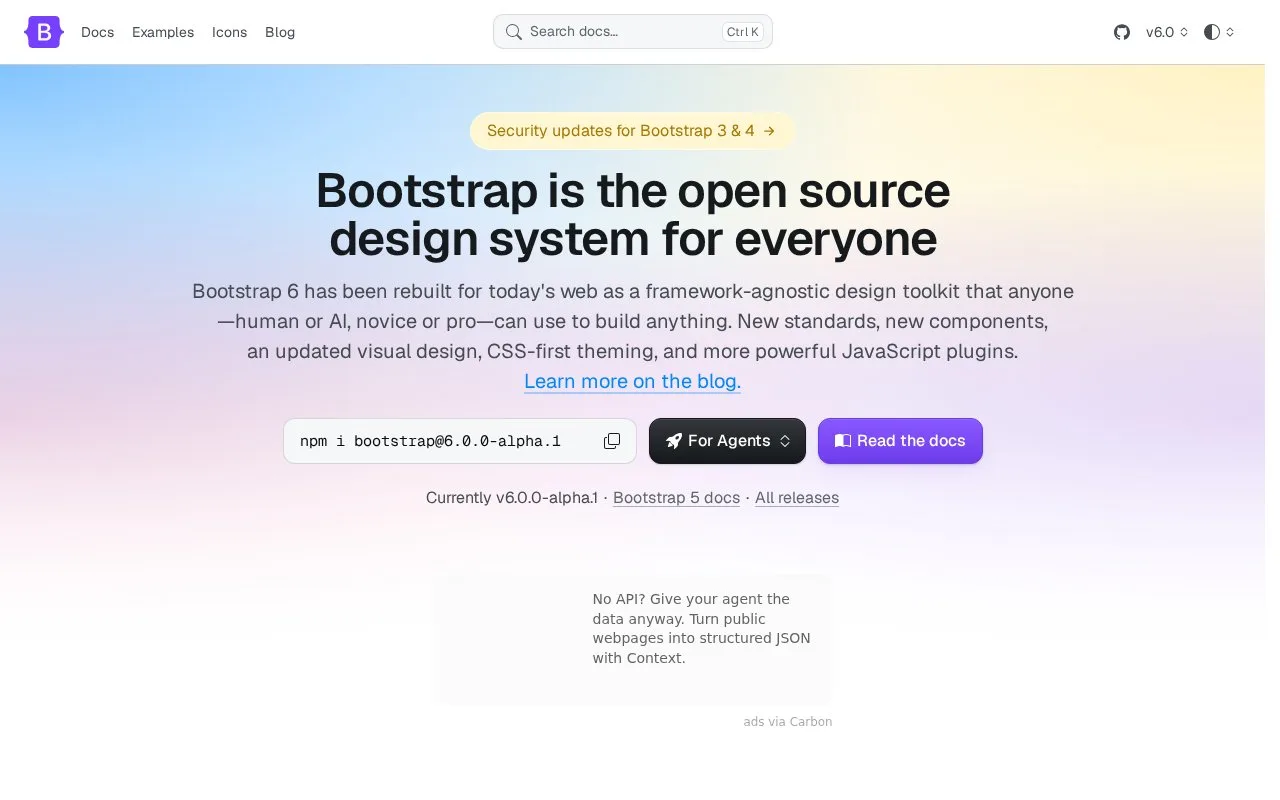Click the Currently v6.0.0-alpha.1 text
1280x800 pixels.
click(x=511, y=498)
